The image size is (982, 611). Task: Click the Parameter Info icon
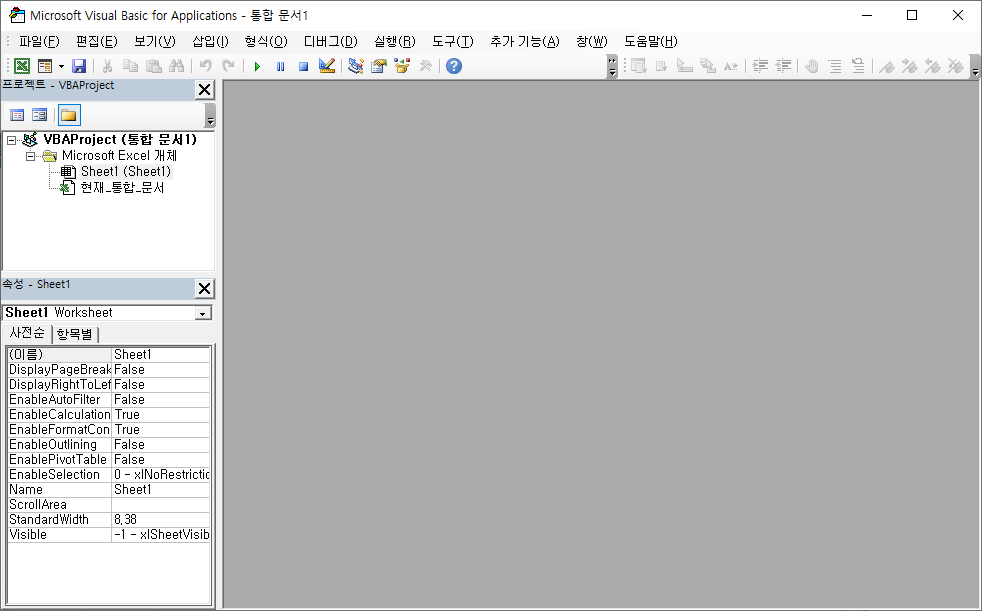click(x=708, y=66)
